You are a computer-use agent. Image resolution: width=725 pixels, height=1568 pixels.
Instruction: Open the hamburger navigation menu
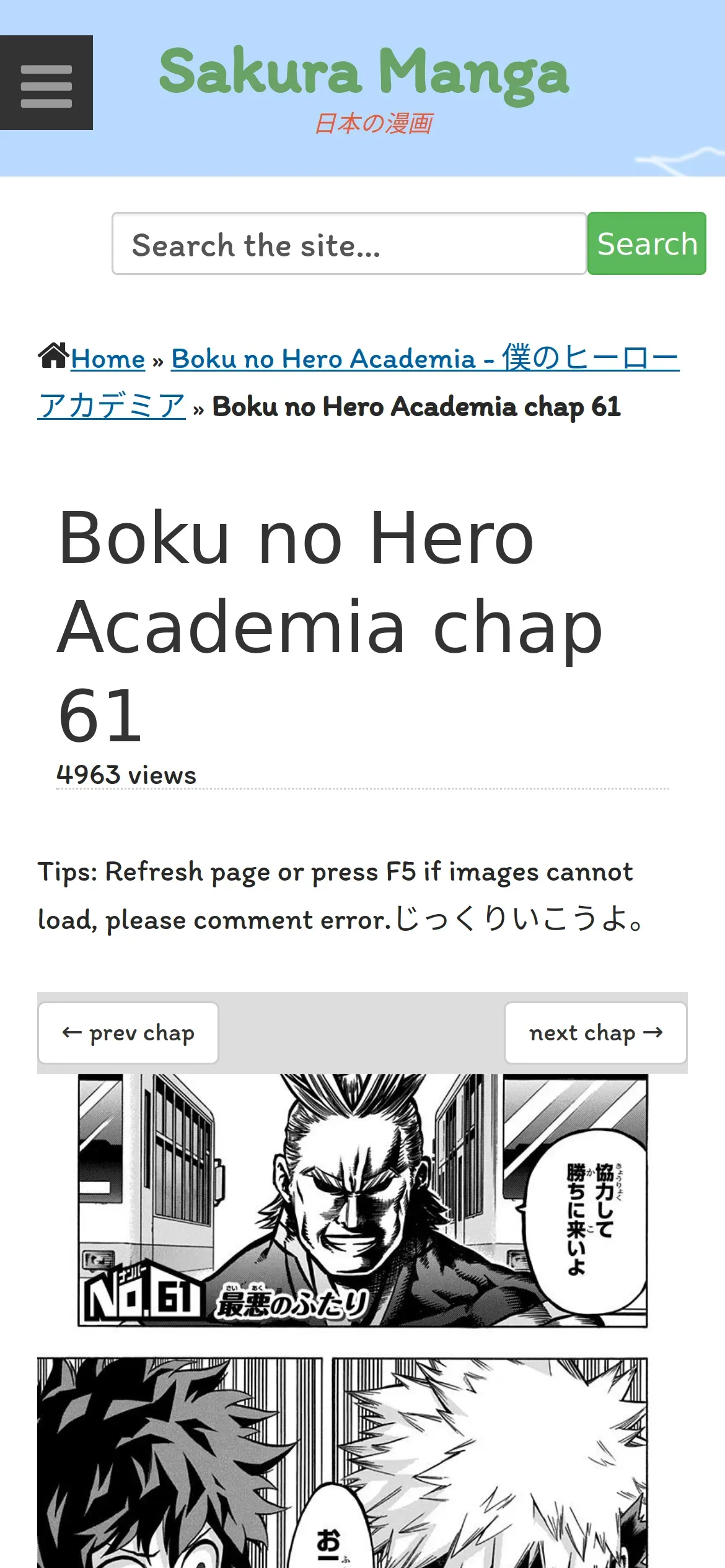(x=46, y=83)
